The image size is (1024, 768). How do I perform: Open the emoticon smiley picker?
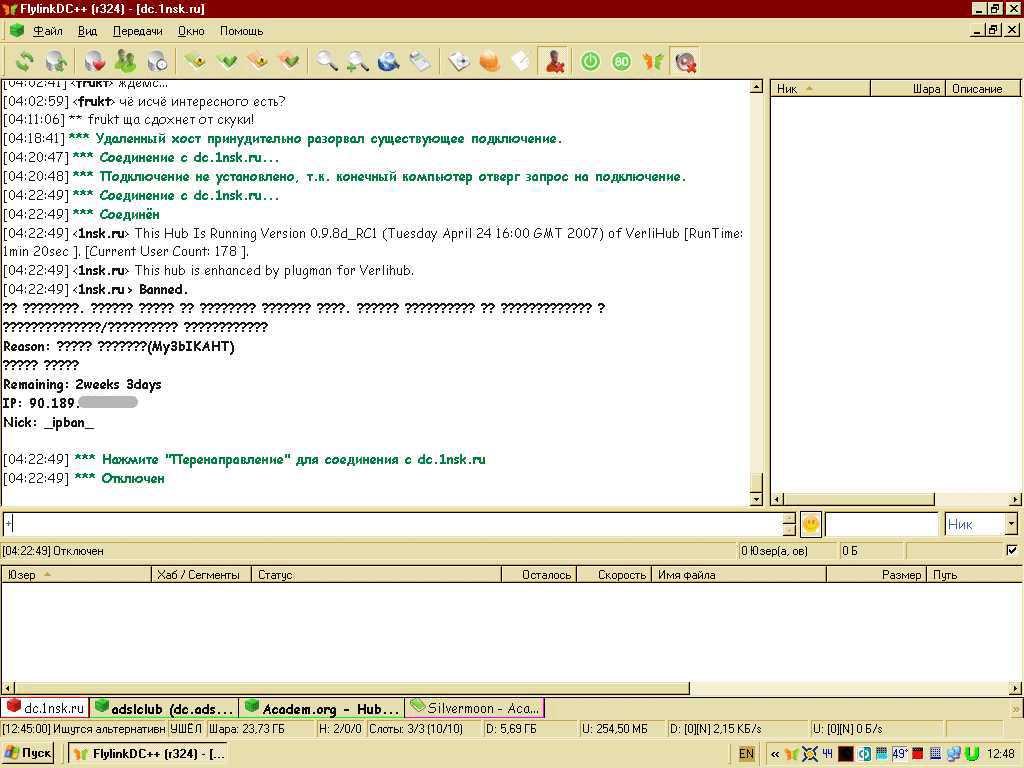click(x=810, y=524)
